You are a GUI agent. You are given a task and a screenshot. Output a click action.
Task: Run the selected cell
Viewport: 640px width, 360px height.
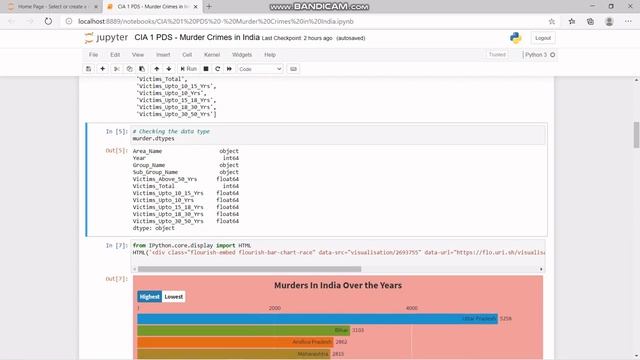coord(189,69)
